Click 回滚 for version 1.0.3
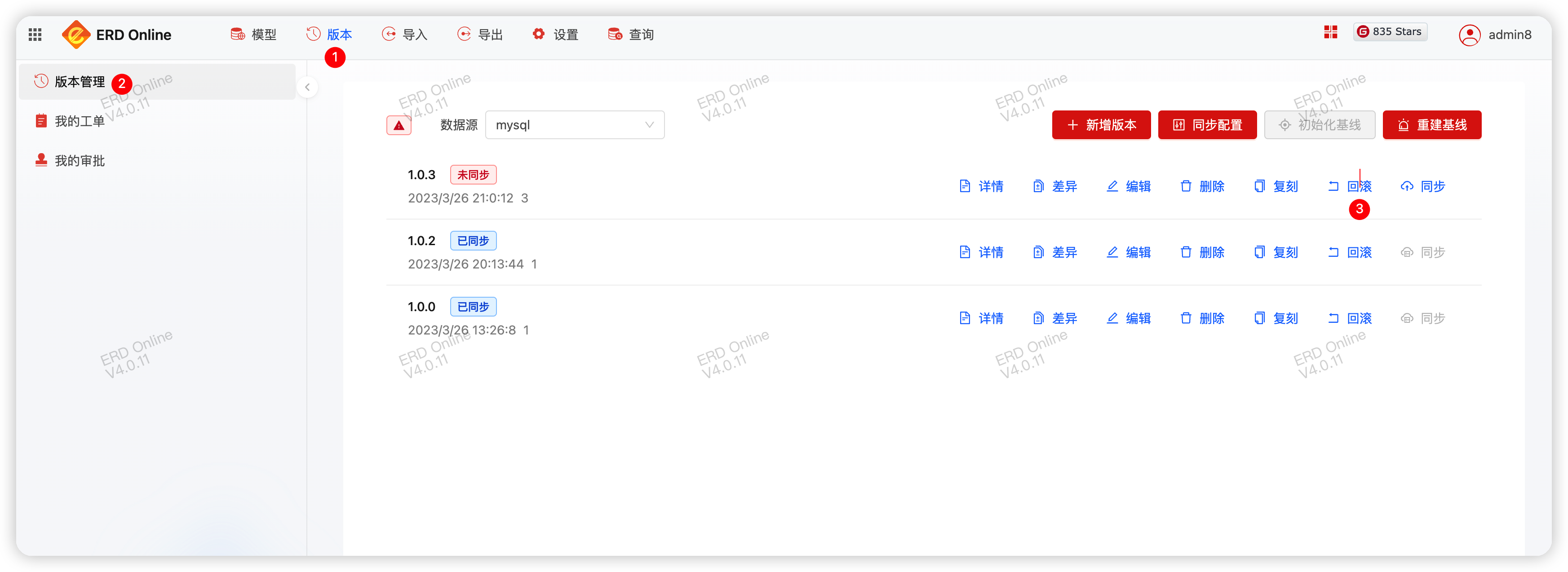 [1350, 186]
